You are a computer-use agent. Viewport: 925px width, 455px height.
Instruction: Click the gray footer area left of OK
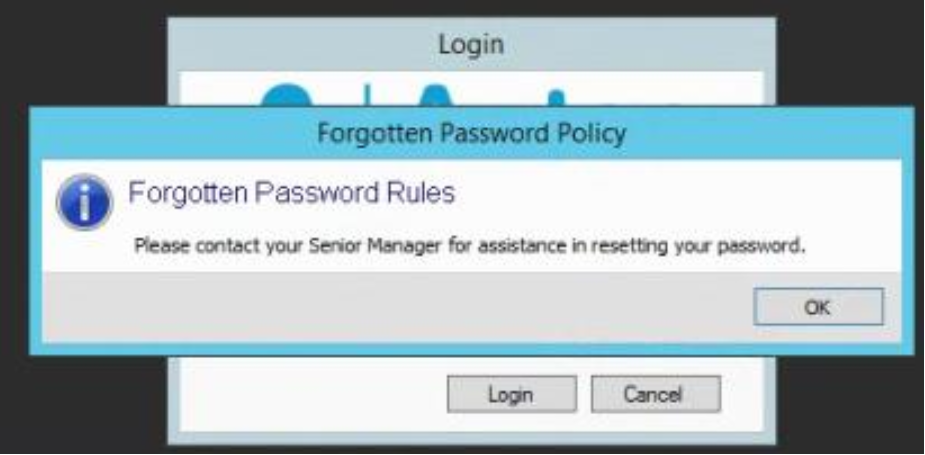click(x=397, y=307)
